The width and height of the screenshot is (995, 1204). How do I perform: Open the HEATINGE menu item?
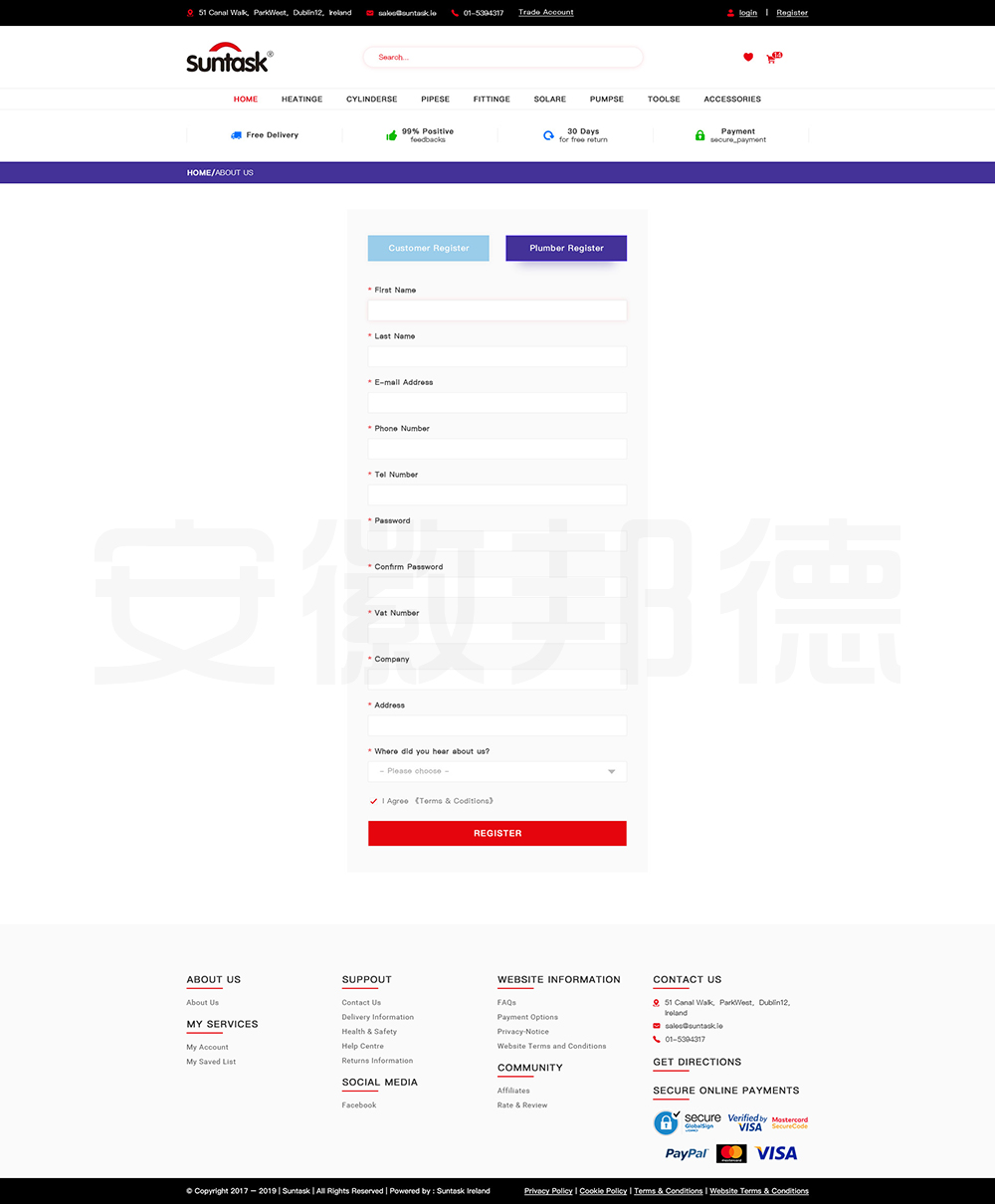(x=301, y=100)
